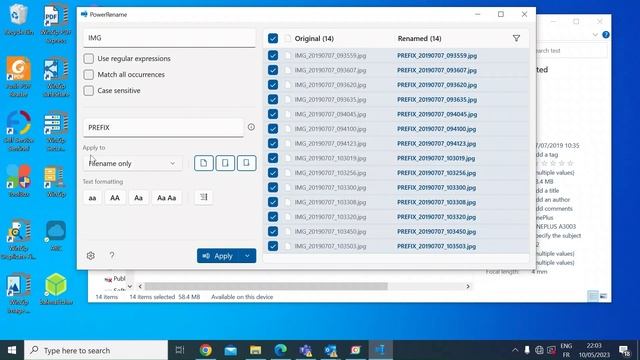Set star rating in File Explorer details
This screenshot has width=640, height=360.
[555, 163]
